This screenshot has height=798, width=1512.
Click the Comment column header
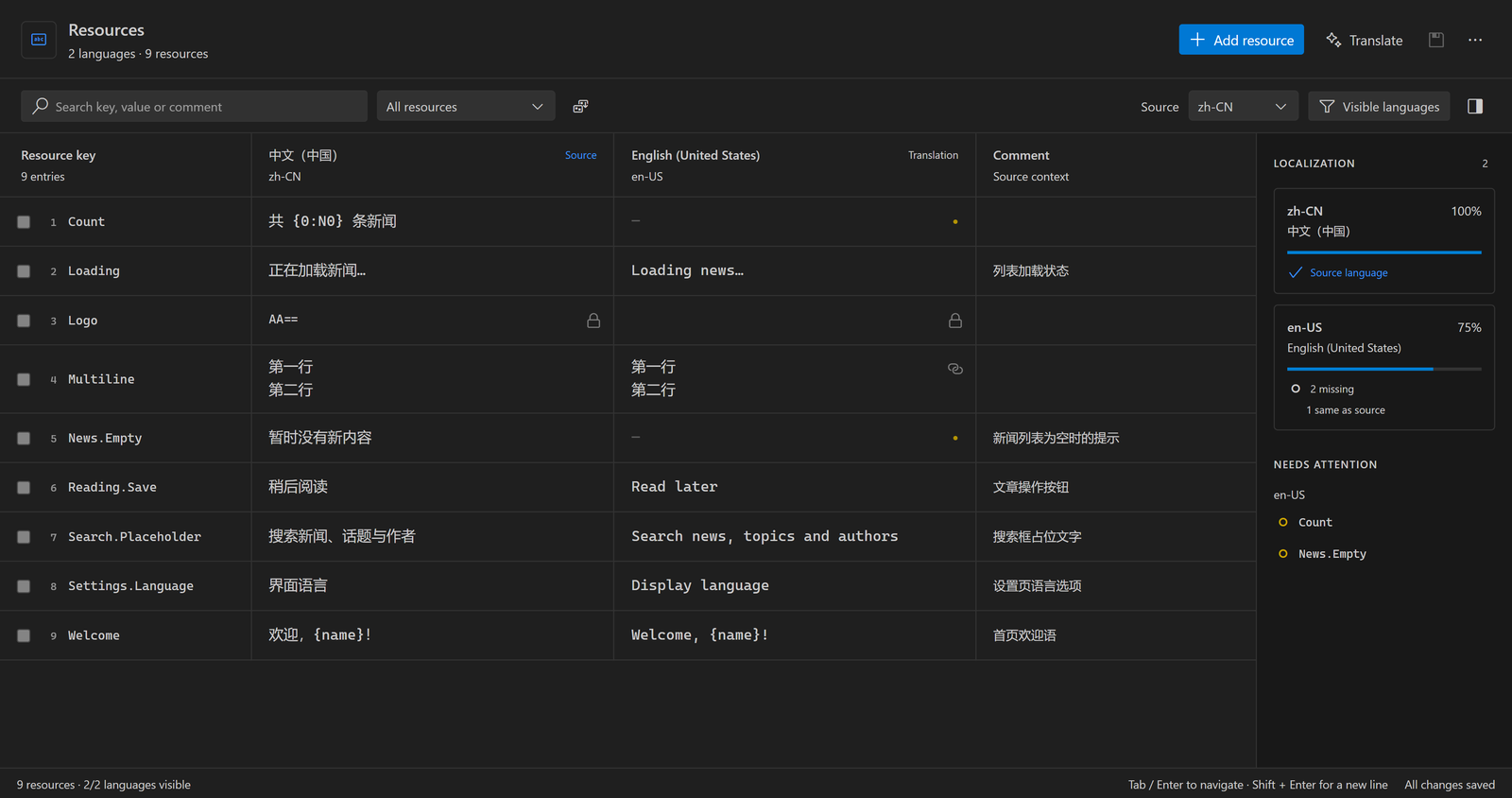click(x=1115, y=165)
